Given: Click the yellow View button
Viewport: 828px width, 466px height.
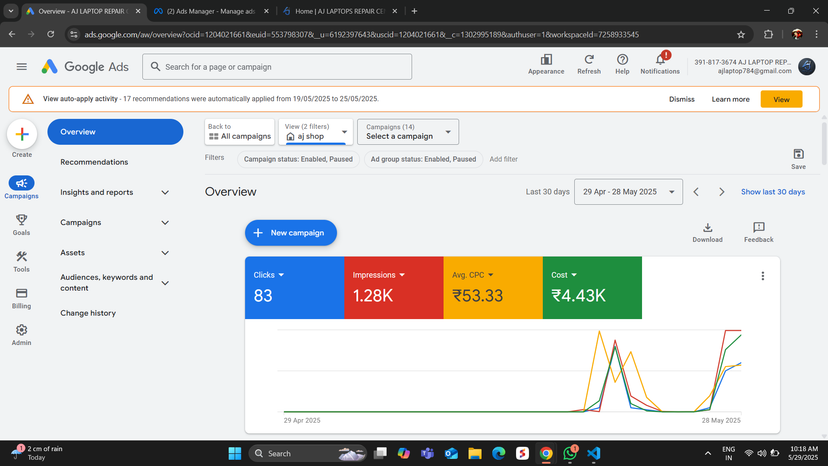Looking at the screenshot, I should pos(781,99).
